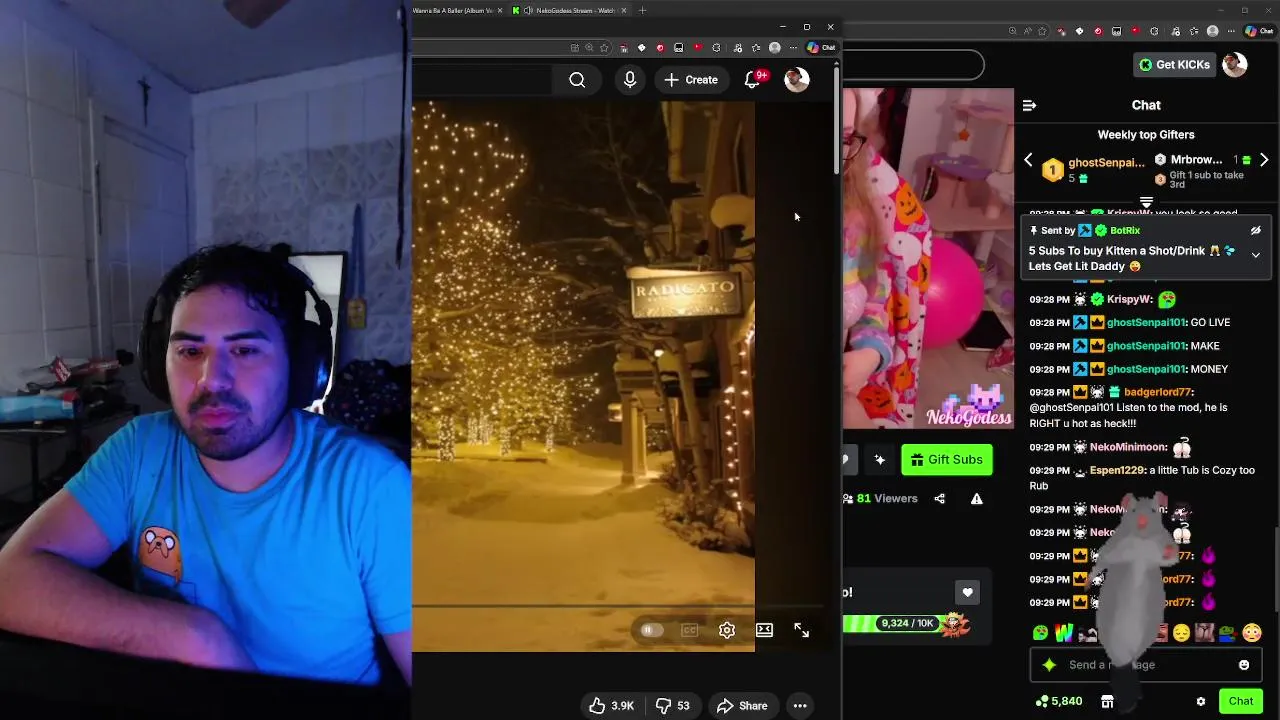Open the YouTube account avatar menu
The width and height of the screenshot is (1280, 720).
[x=797, y=80]
